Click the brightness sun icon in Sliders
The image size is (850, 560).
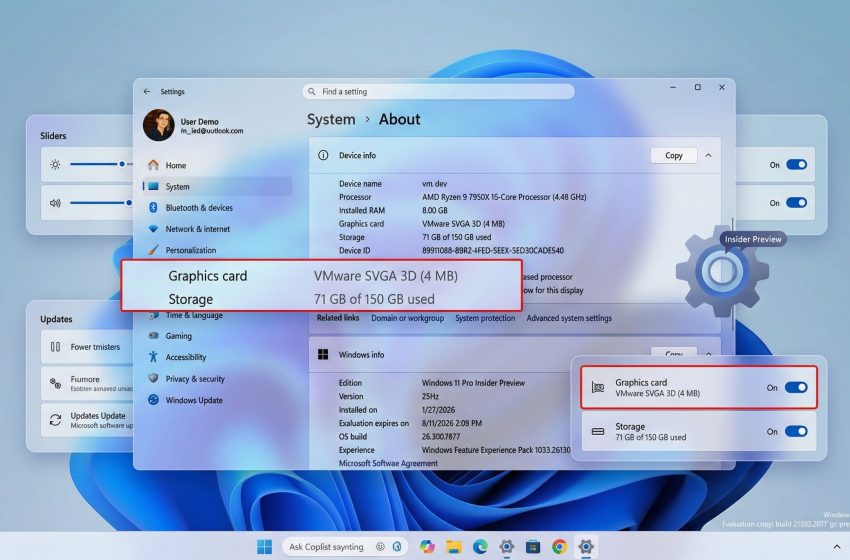pos(55,164)
